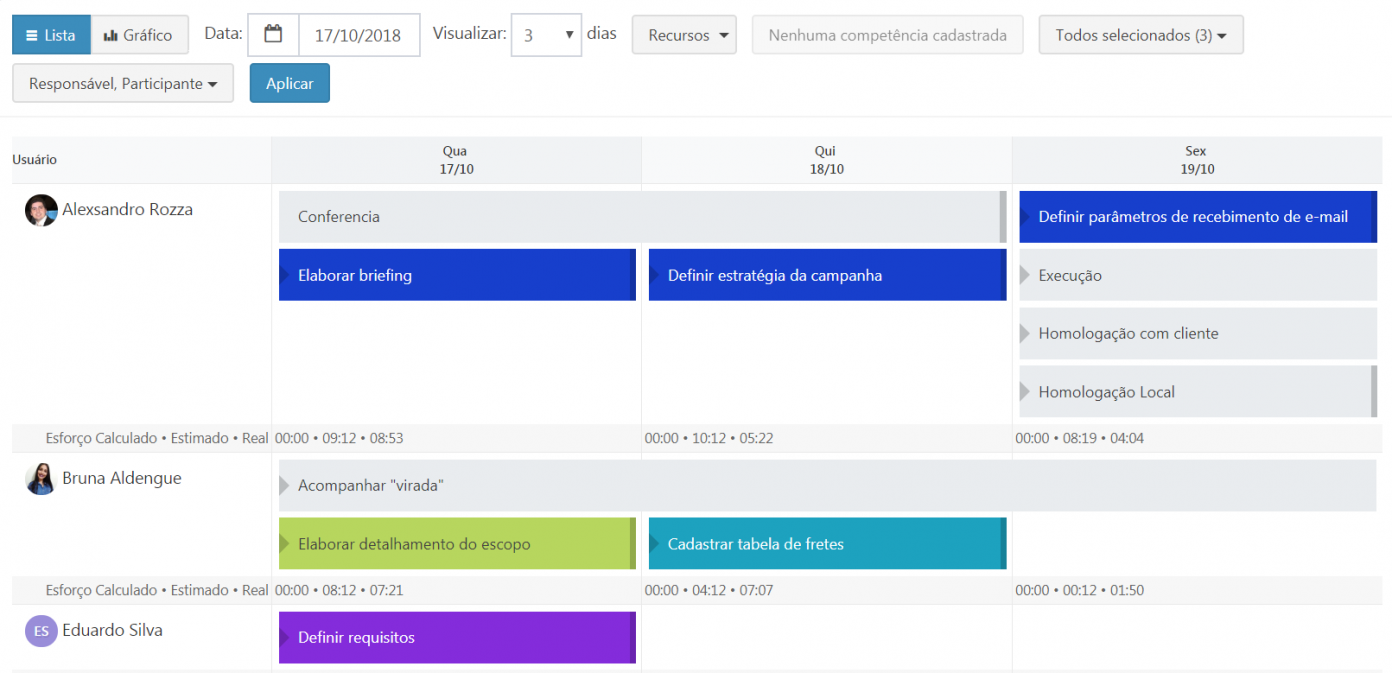Screen dimensions: 1392x673
Task: Open the Todos selecionados (3) dropdown
Action: pos(1140,33)
